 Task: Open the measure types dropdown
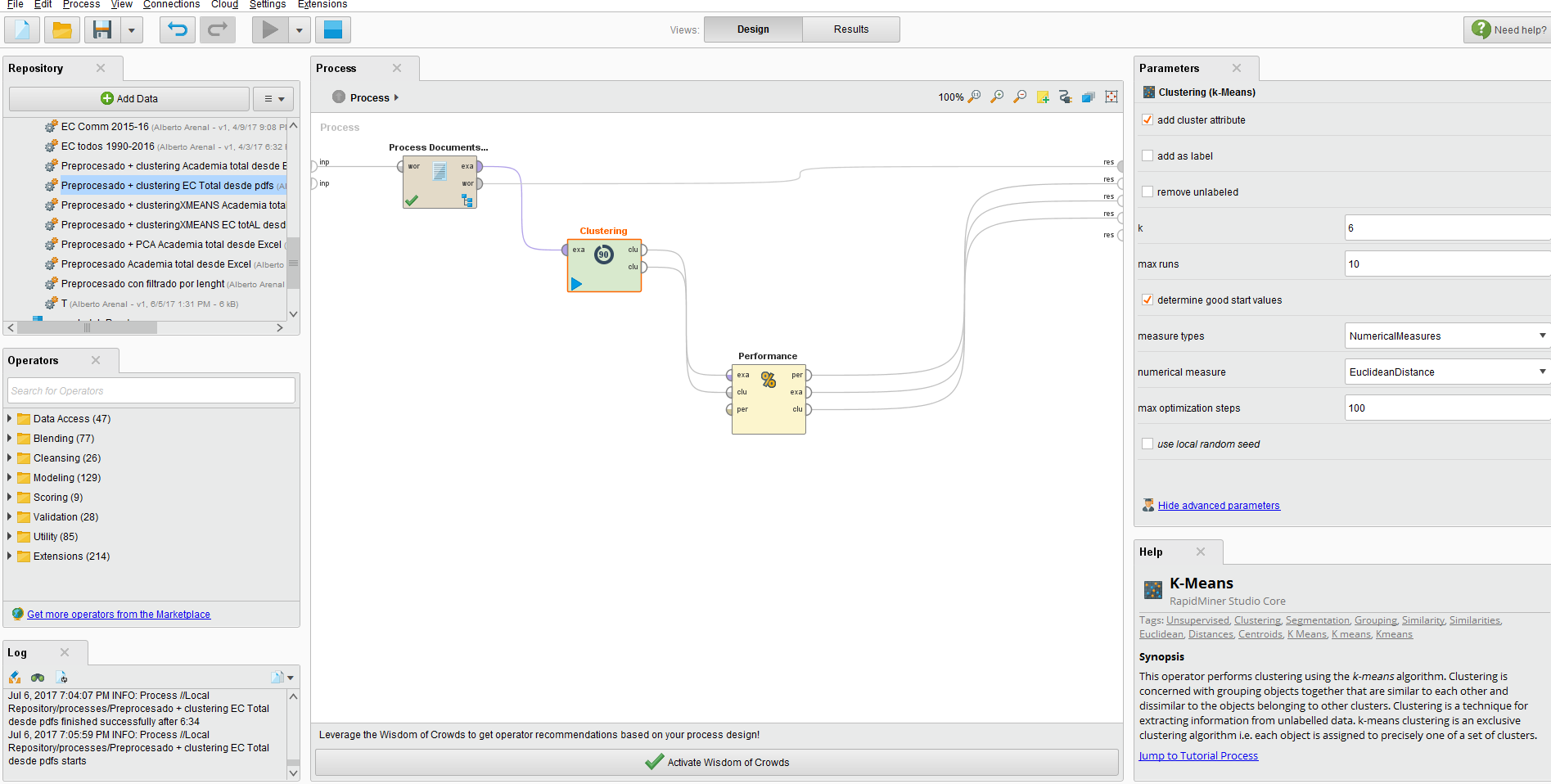1541,336
